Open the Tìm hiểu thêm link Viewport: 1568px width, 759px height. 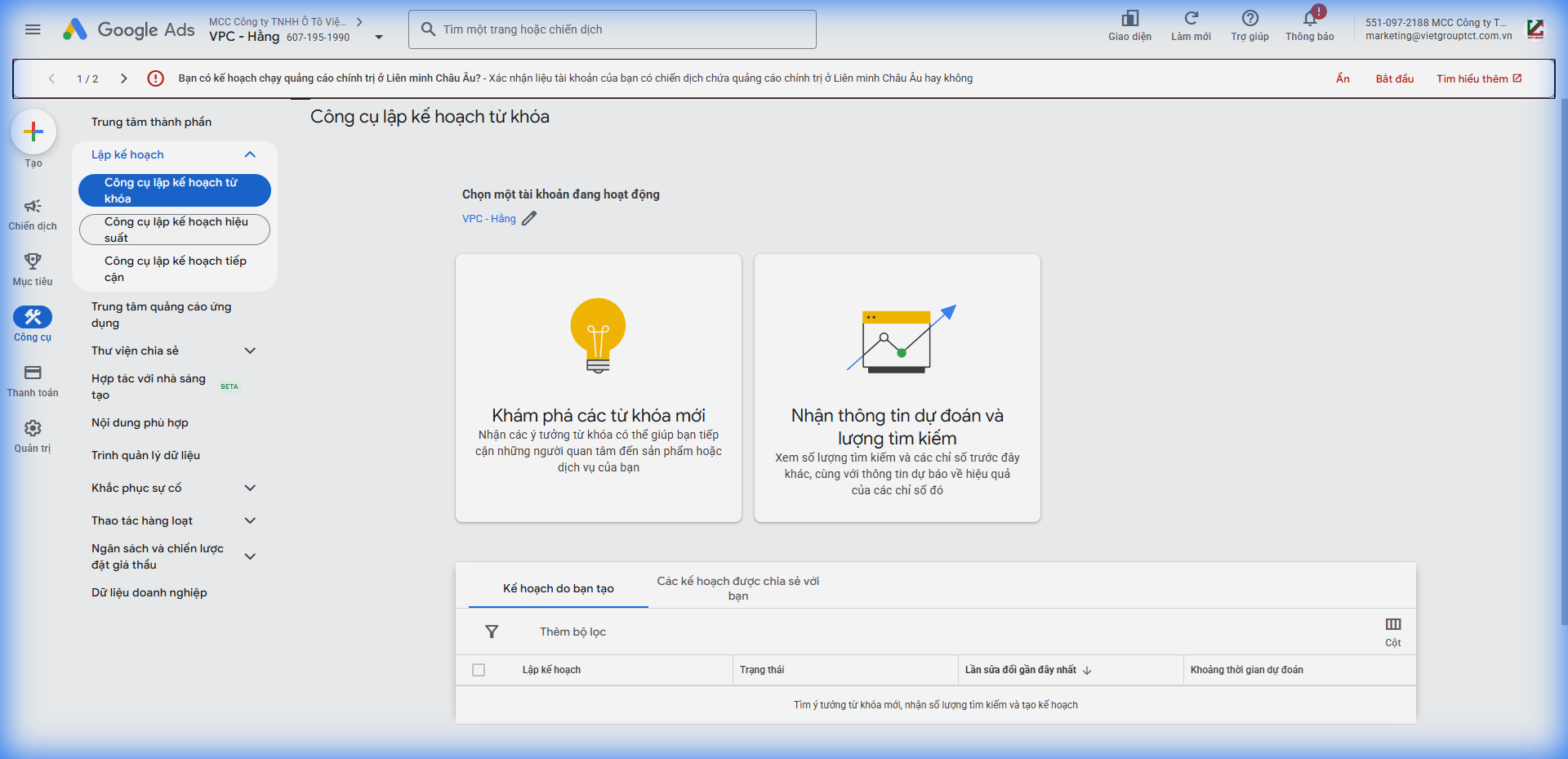(1478, 78)
